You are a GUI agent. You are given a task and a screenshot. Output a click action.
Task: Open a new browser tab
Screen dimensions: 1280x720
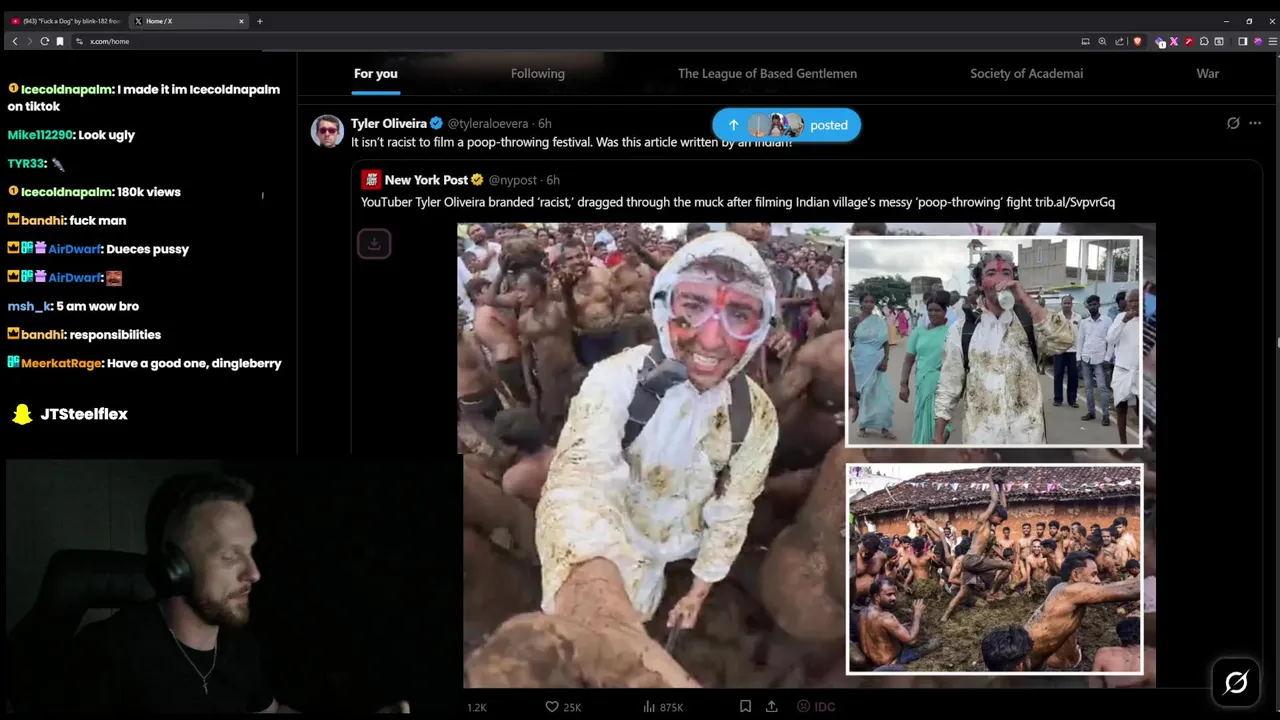pyautogui.click(x=260, y=21)
